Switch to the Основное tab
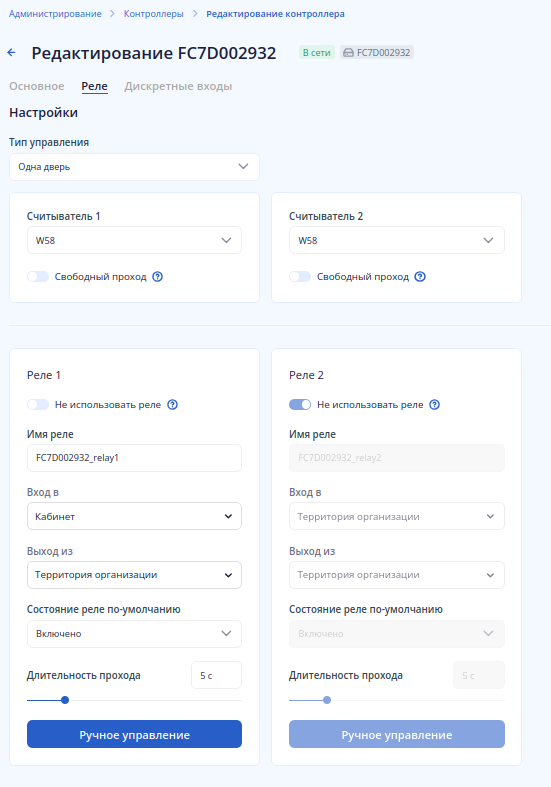The height and width of the screenshot is (787, 551). click(x=37, y=86)
